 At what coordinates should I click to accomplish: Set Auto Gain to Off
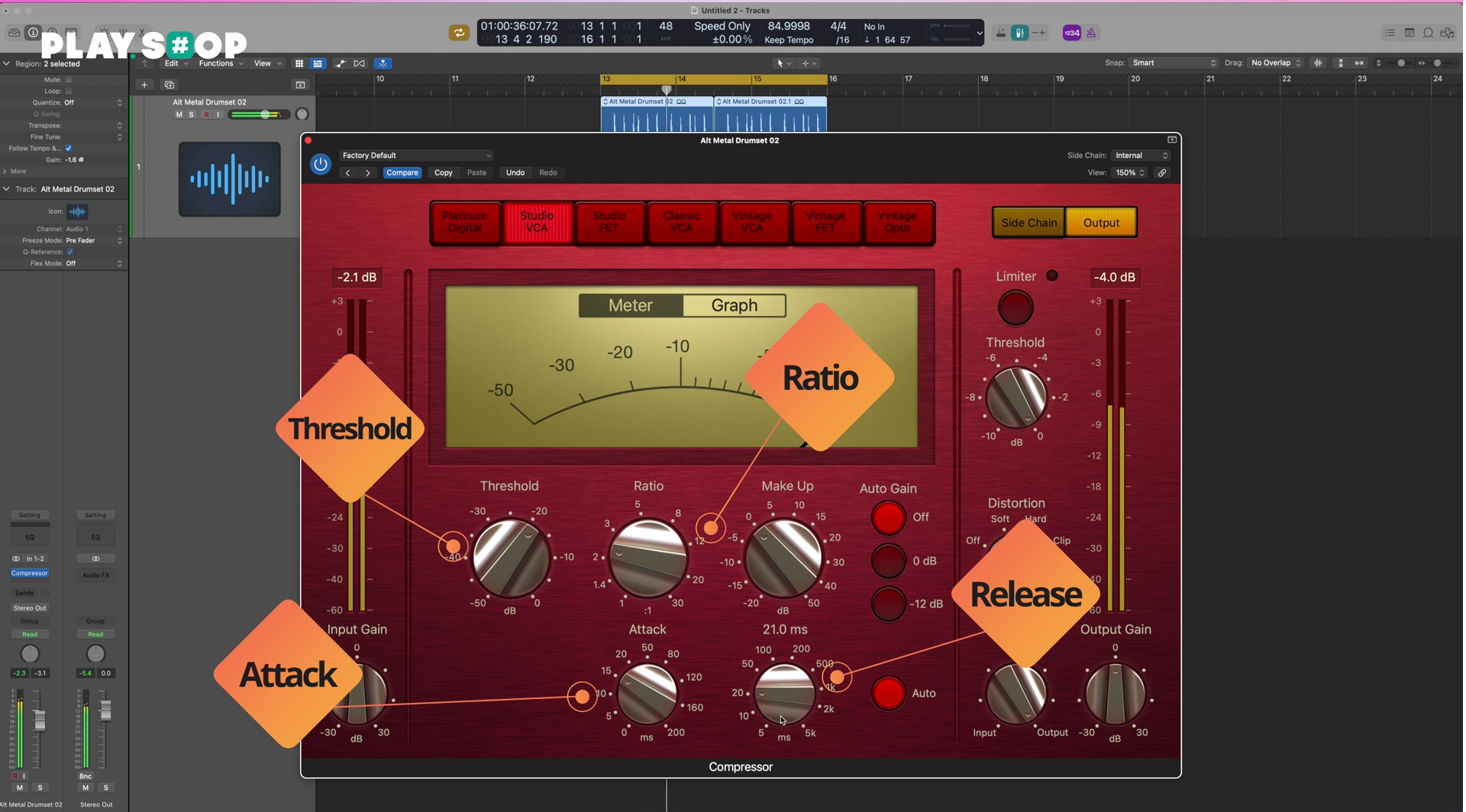(x=888, y=518)
